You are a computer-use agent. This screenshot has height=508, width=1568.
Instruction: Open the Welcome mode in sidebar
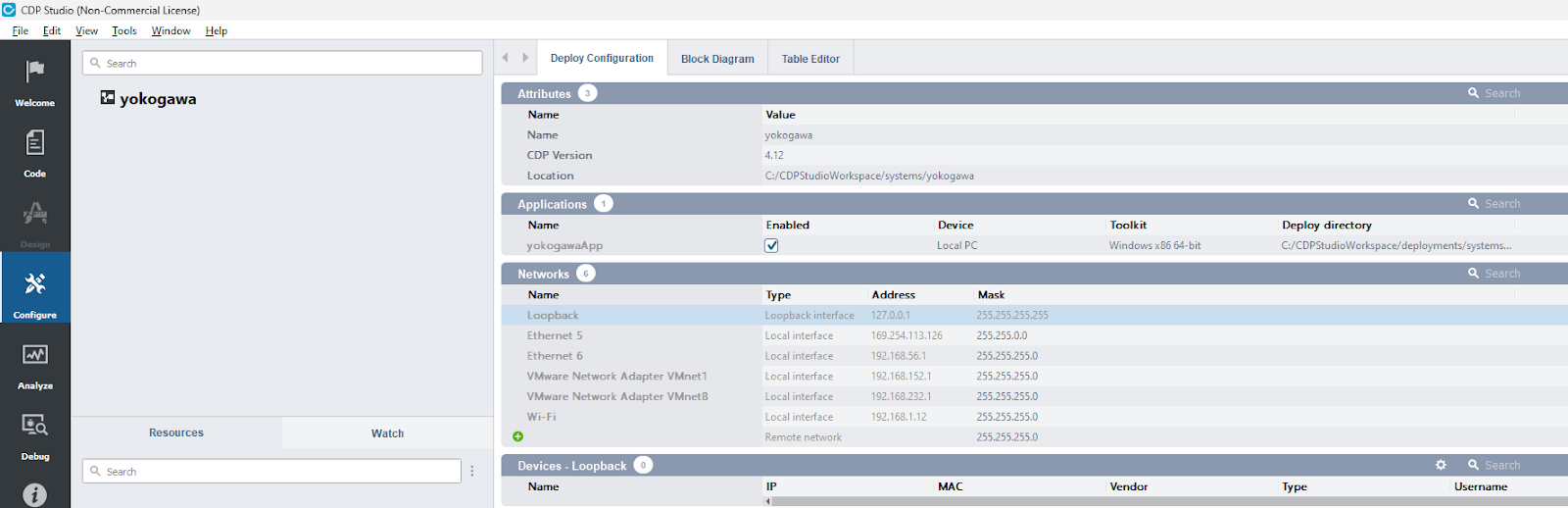(x=35, y=82)
